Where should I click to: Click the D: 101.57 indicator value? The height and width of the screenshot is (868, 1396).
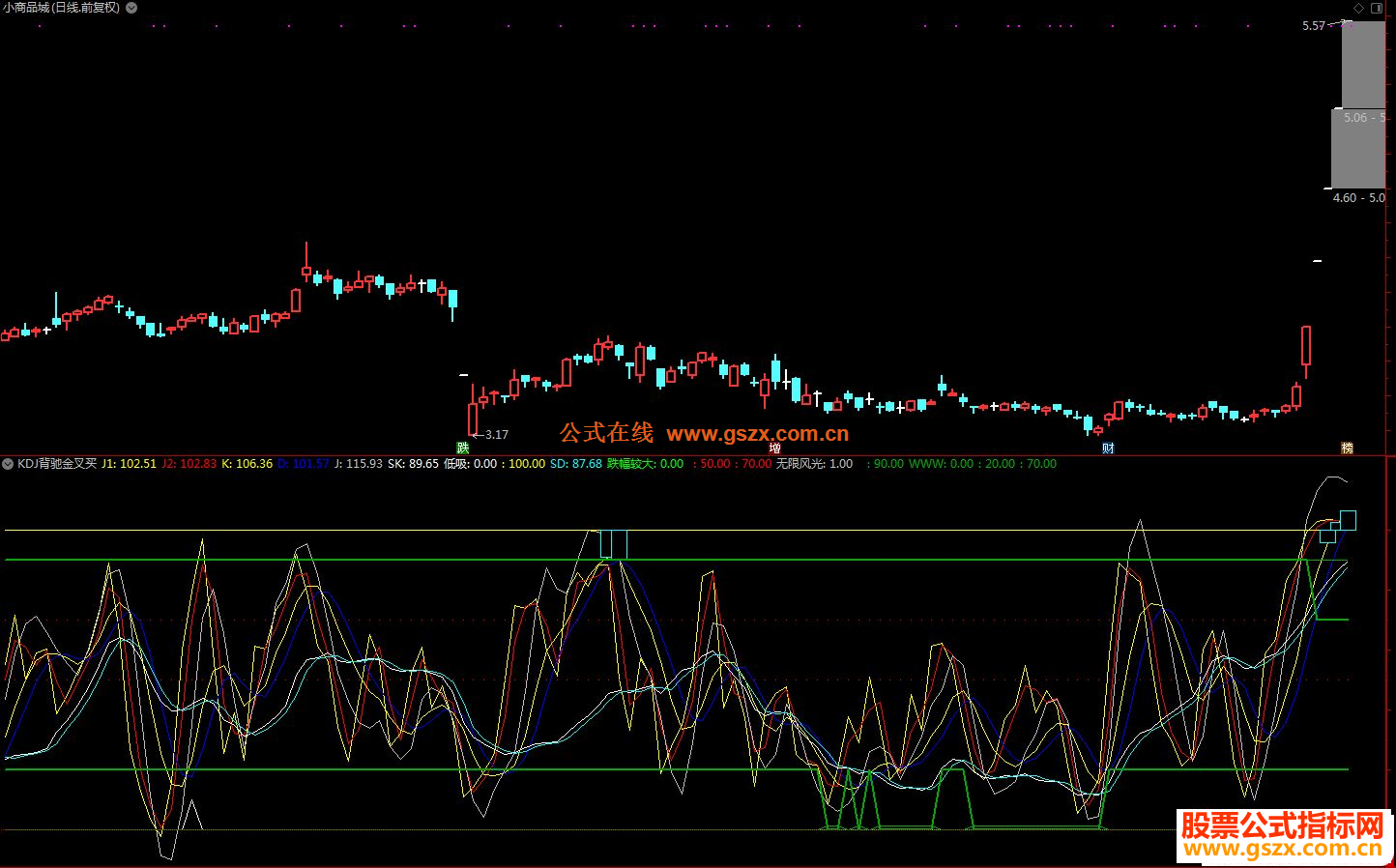point(304,464)
